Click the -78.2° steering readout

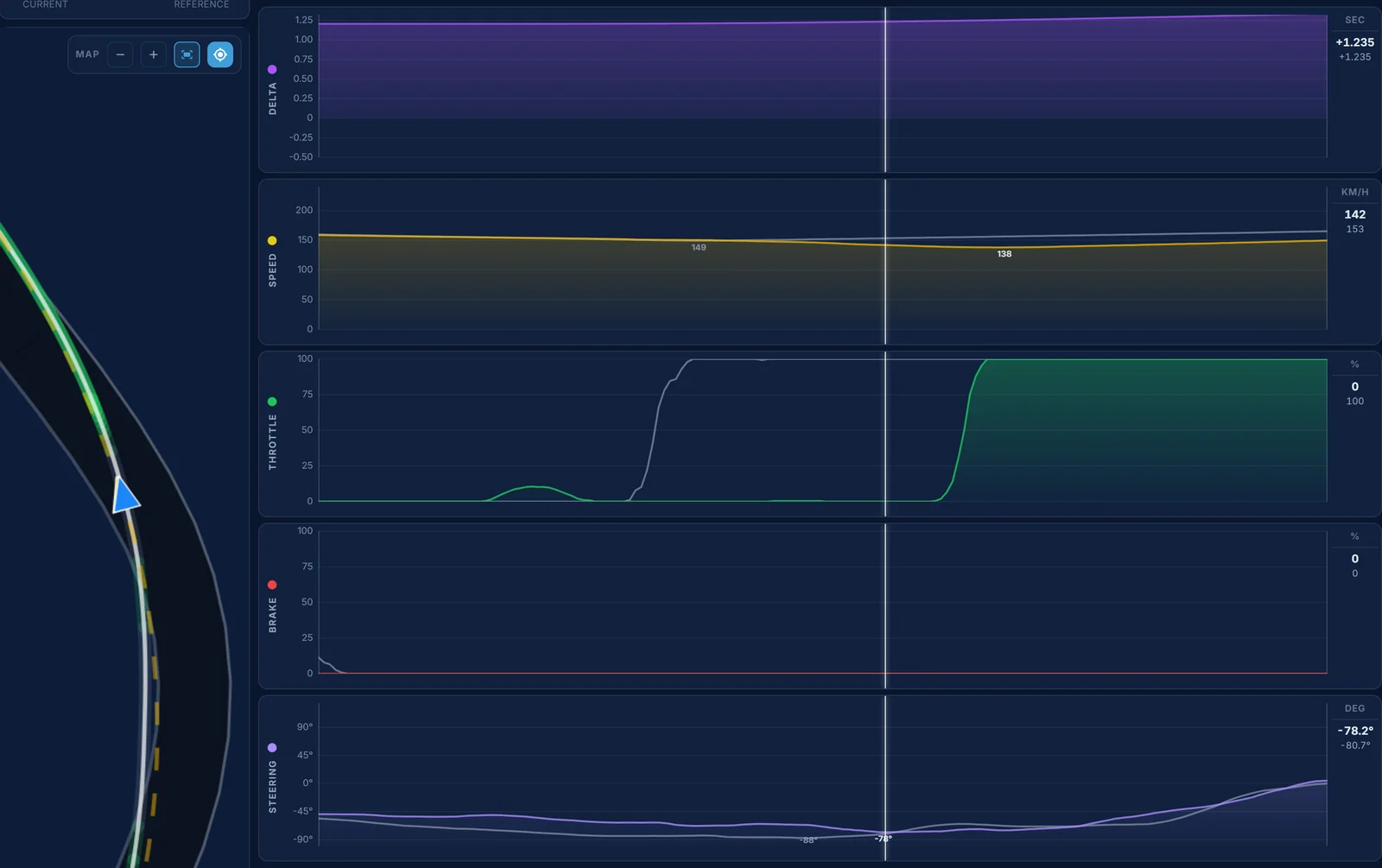1354,731
